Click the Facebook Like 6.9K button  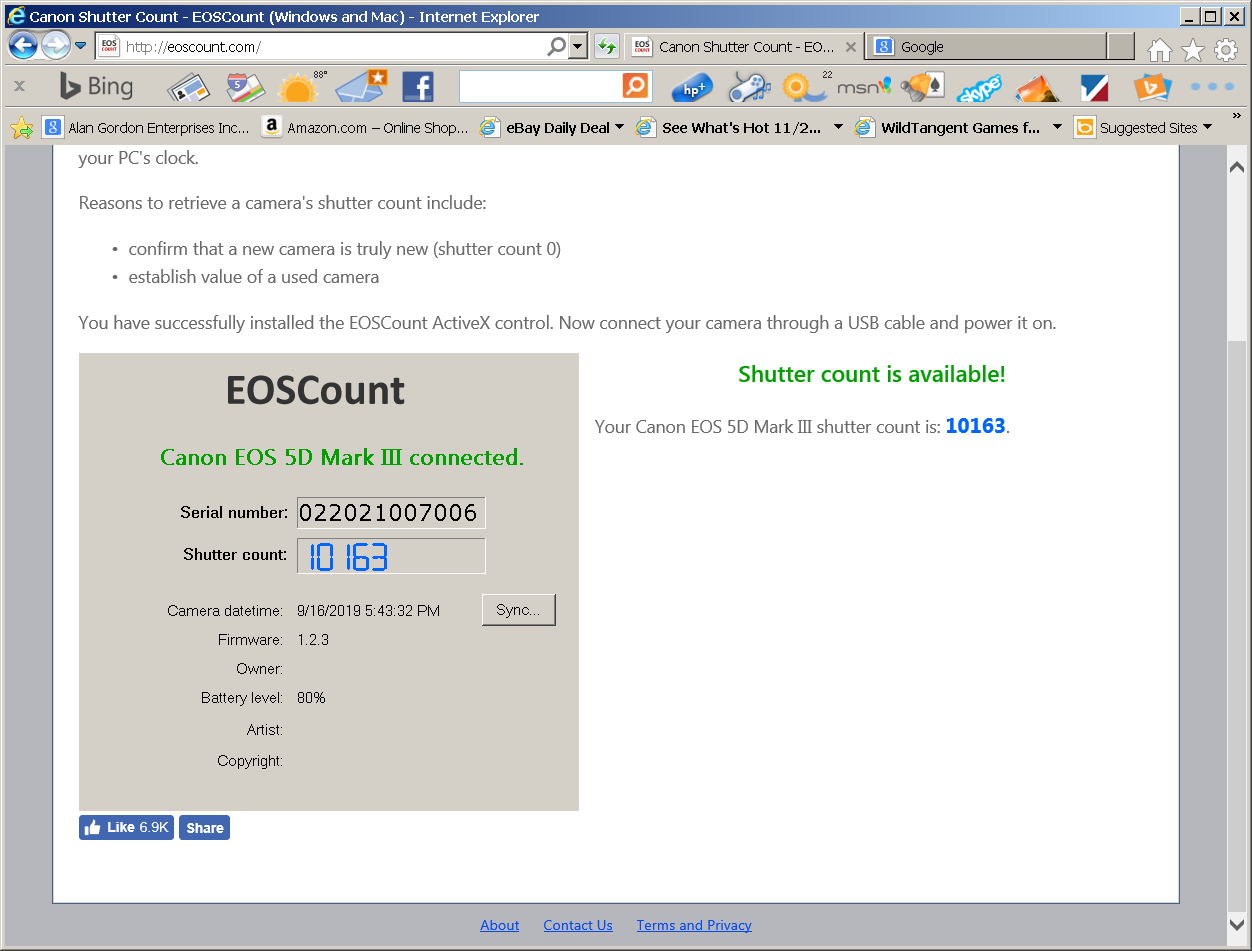pyautogui.click(x=126, y=827)
